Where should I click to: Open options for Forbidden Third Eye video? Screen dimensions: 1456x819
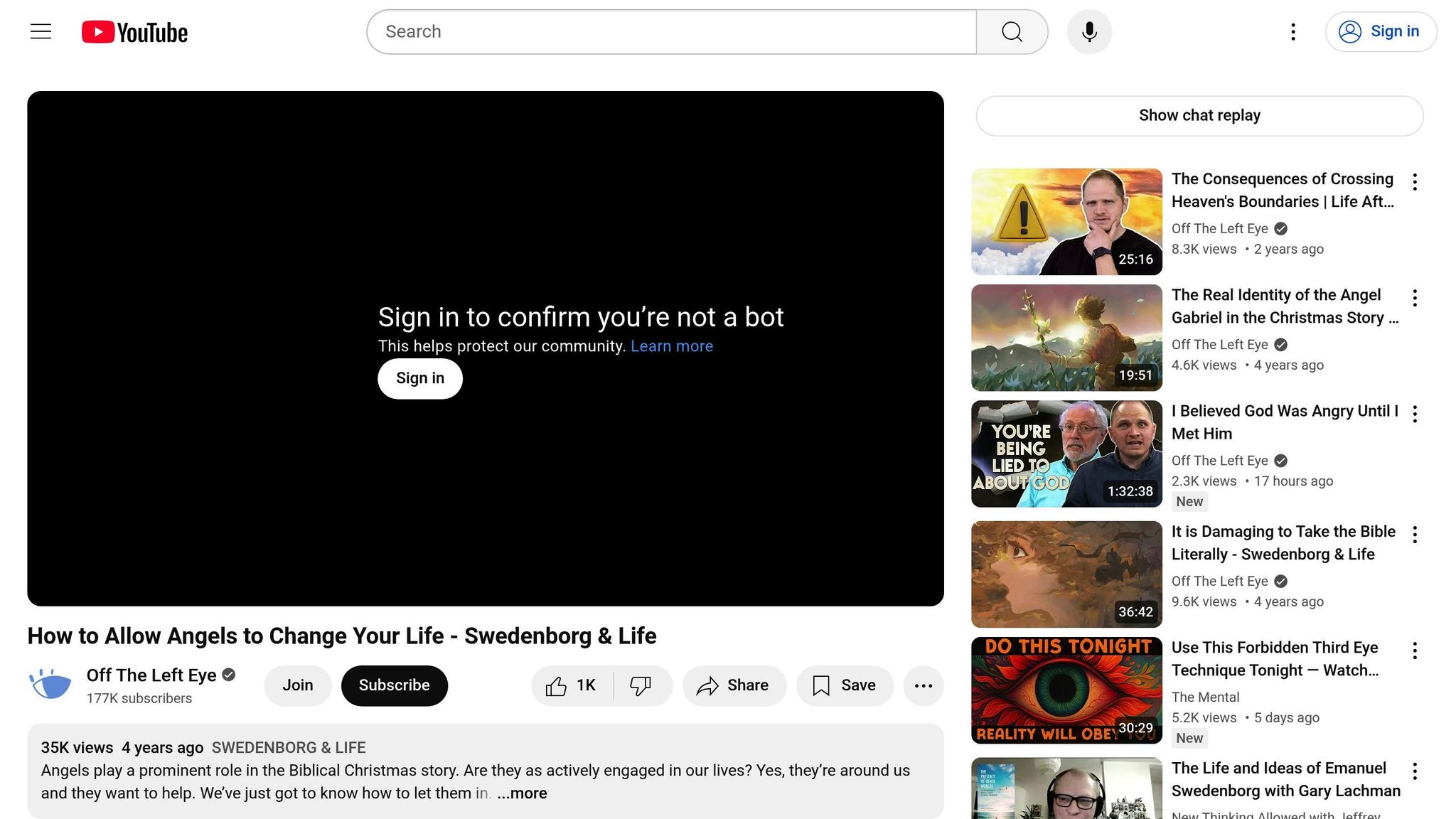(1415, 651)
